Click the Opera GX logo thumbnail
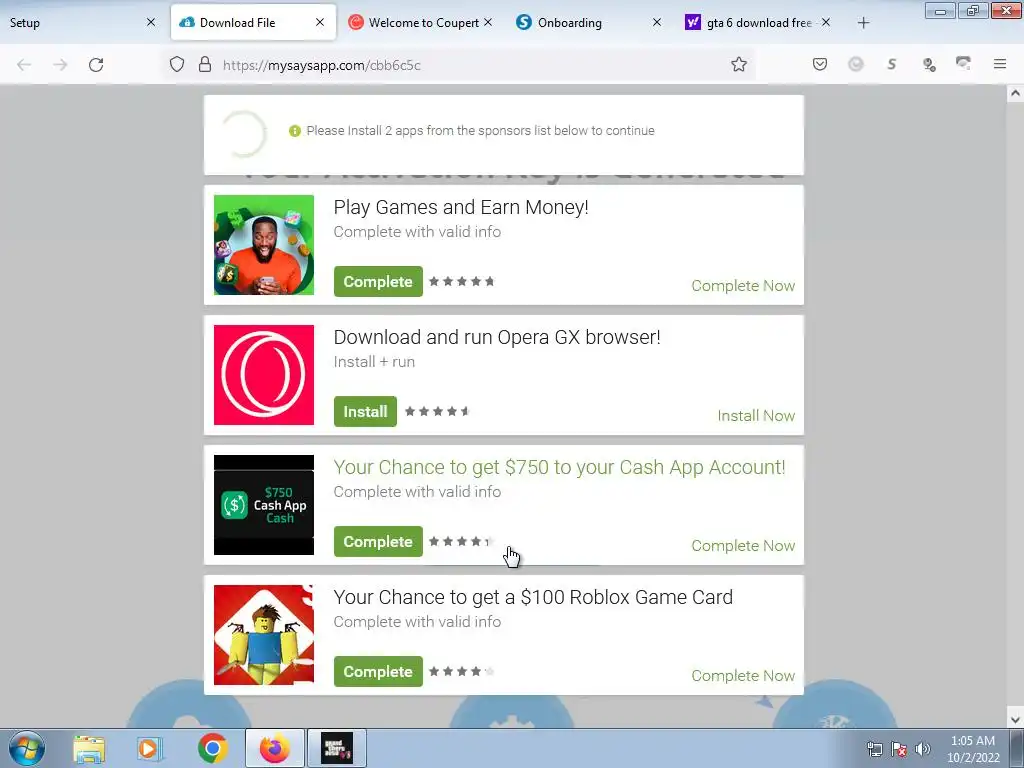The image size is (1024, 768). coord(264,375)
